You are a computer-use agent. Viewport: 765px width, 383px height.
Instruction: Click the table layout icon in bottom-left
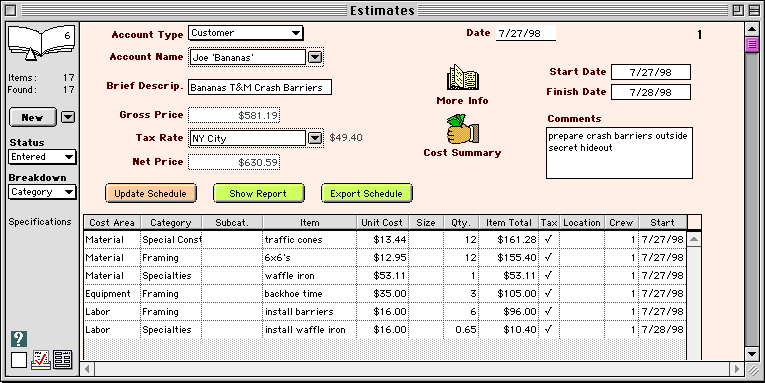point(63,360)
